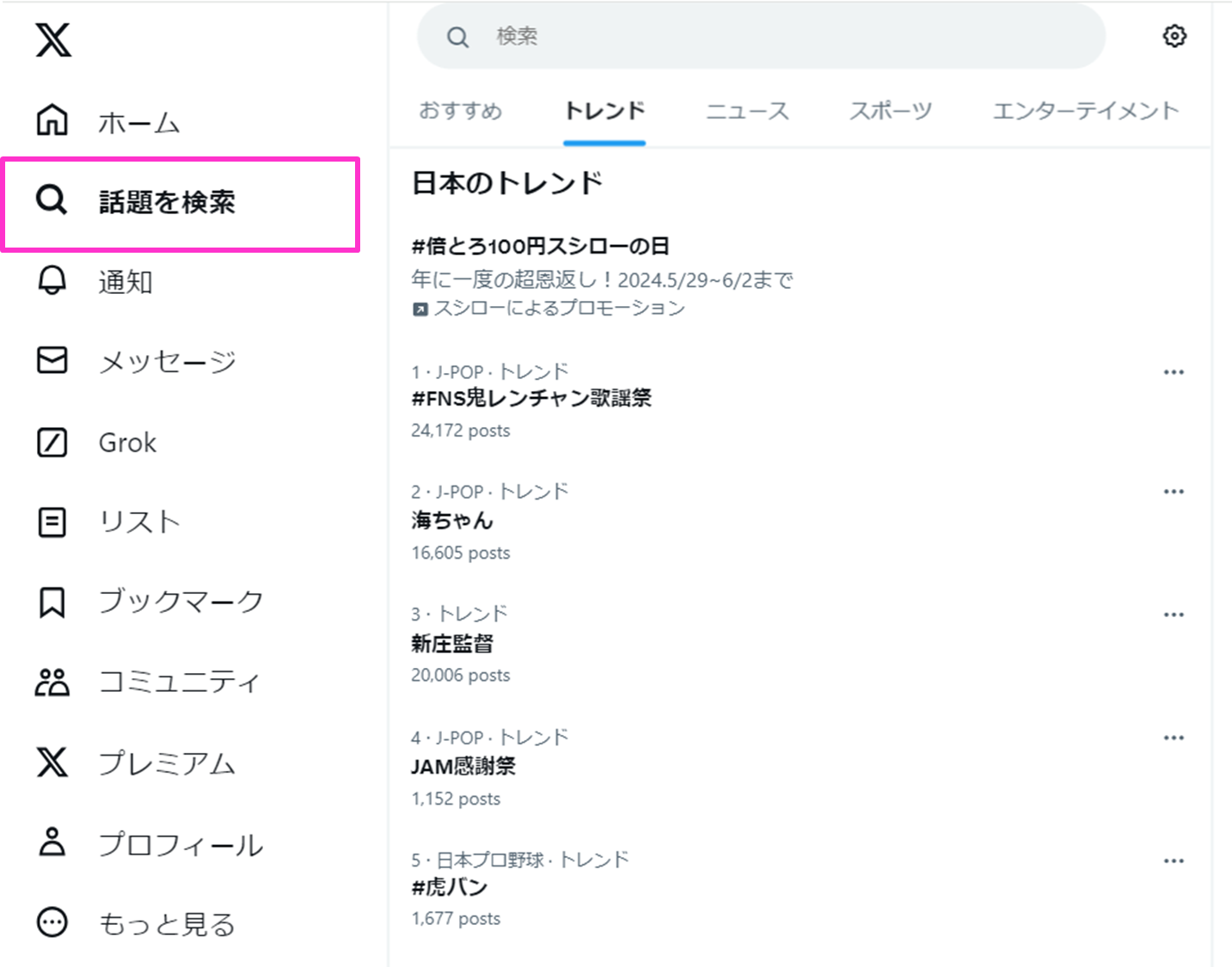Switch to the おすすめ tab
The width and height of the screenshot is (1232, 967).
point(460,111)
